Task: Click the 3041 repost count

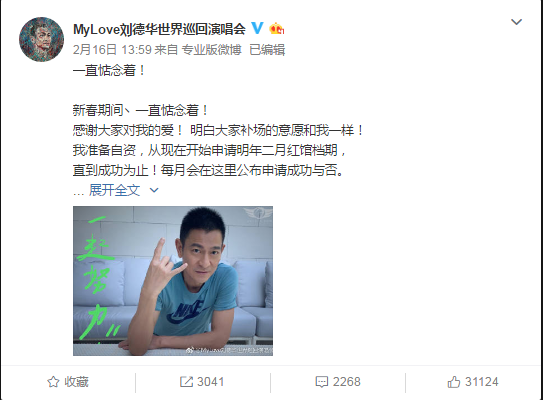Action: [x=211, y=382]
